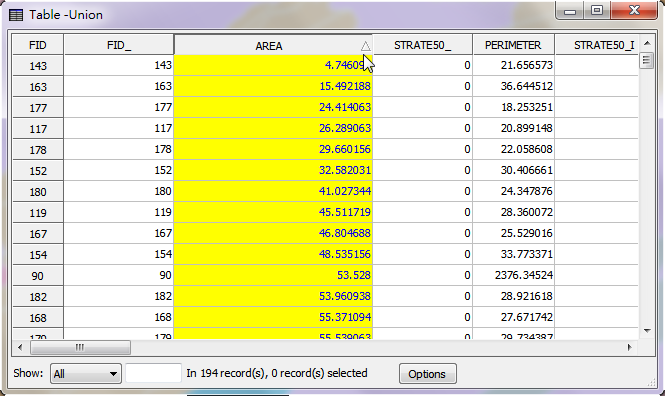
Task: Click vertical scrollbar down arrow
Action: pos(647,330)
